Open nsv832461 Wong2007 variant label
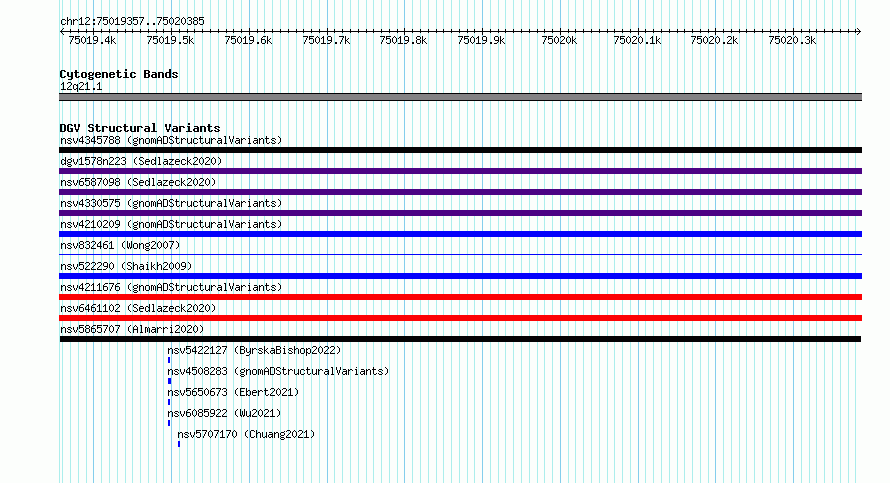 click(x=120, y=245)
